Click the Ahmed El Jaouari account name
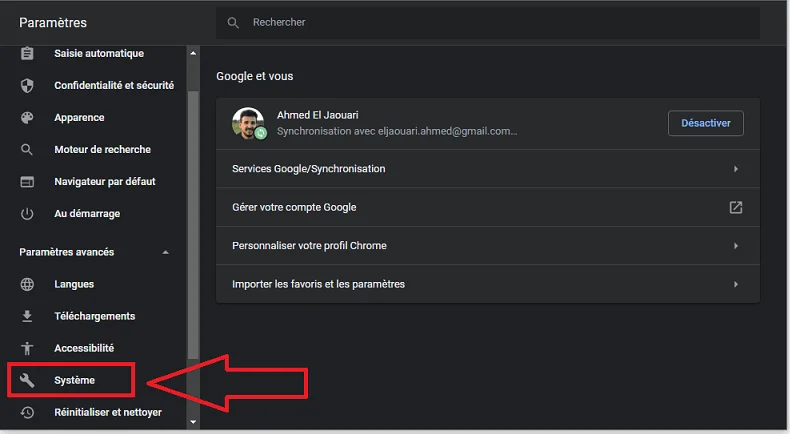Screen dimensions: 790x434 [317, 115]
